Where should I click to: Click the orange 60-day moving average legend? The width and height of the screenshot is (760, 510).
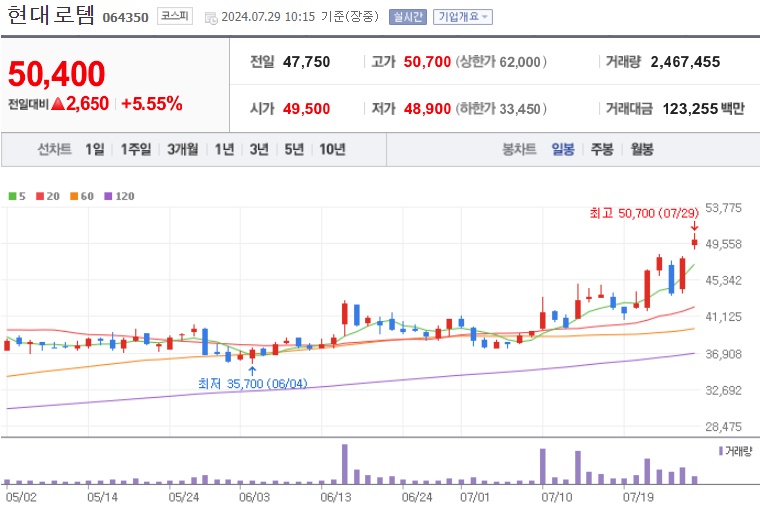[82, 196]
